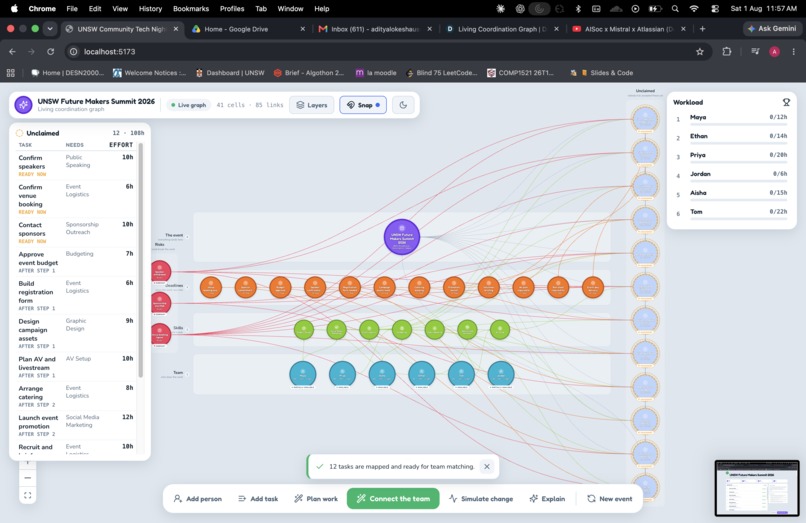Collapse the Team row chevron
The height and width of the screenshot is (523, 806).
(187, 374)
